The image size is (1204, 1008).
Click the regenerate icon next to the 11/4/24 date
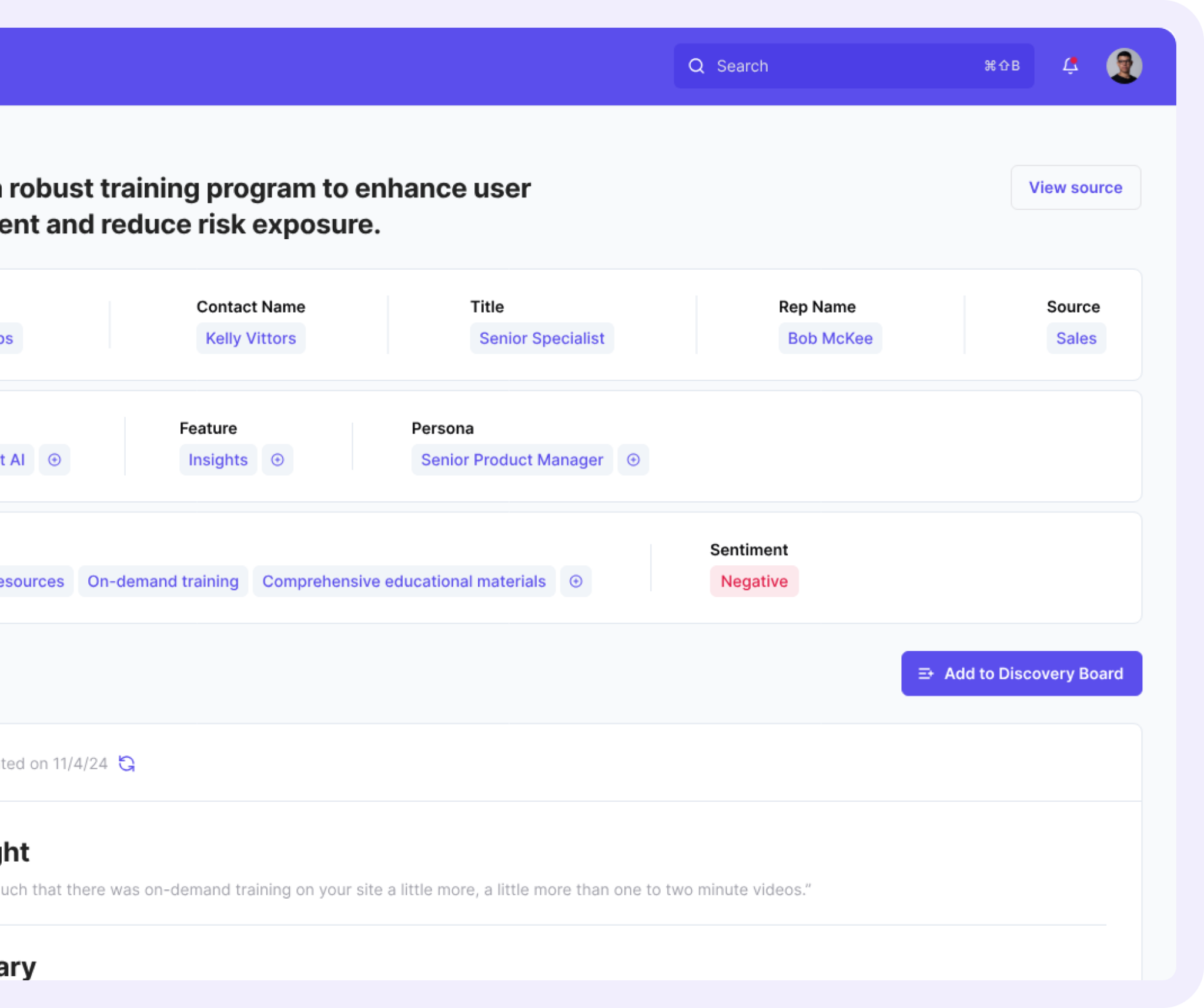tap(126, 763)
